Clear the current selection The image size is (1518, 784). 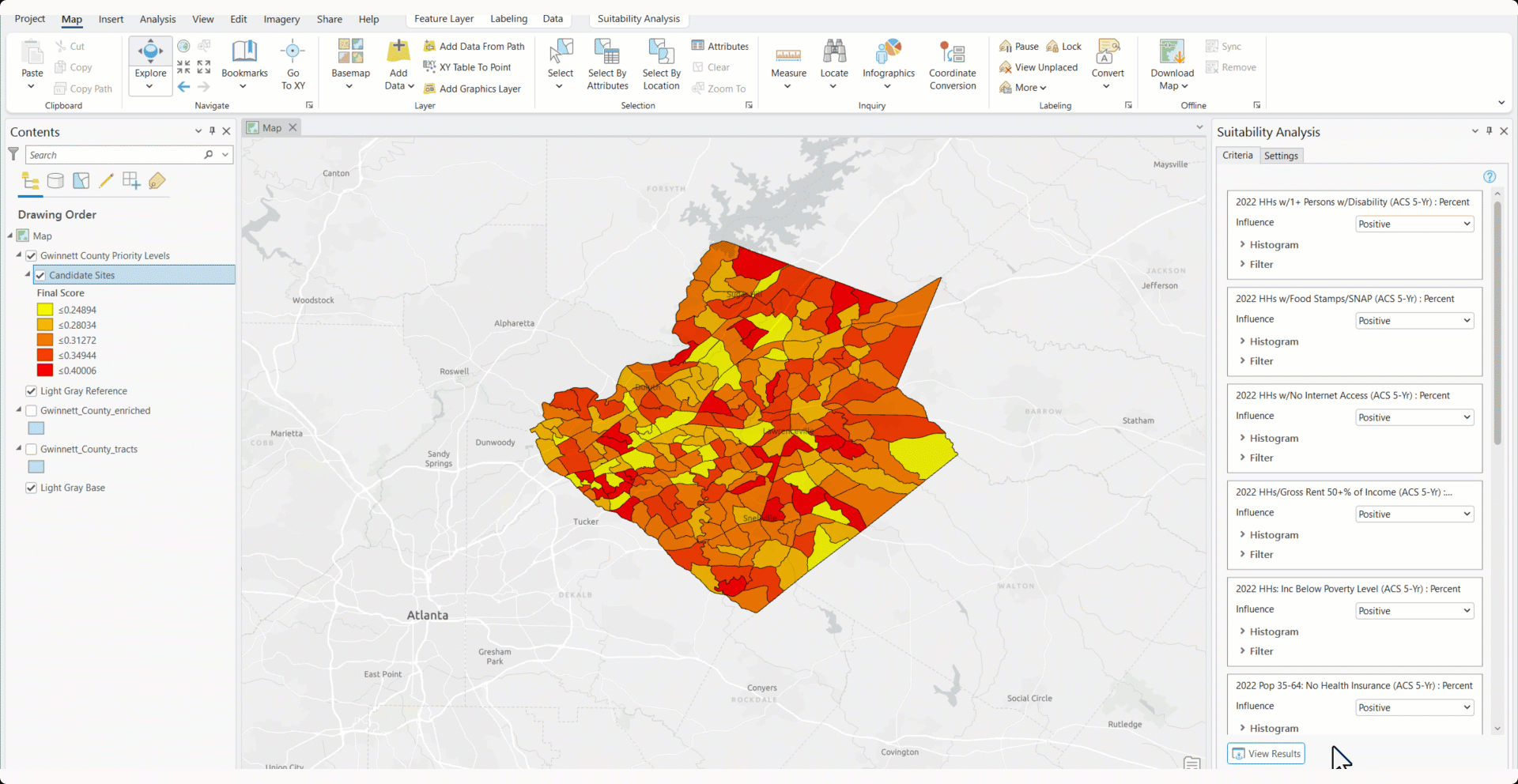pos(713,67)
